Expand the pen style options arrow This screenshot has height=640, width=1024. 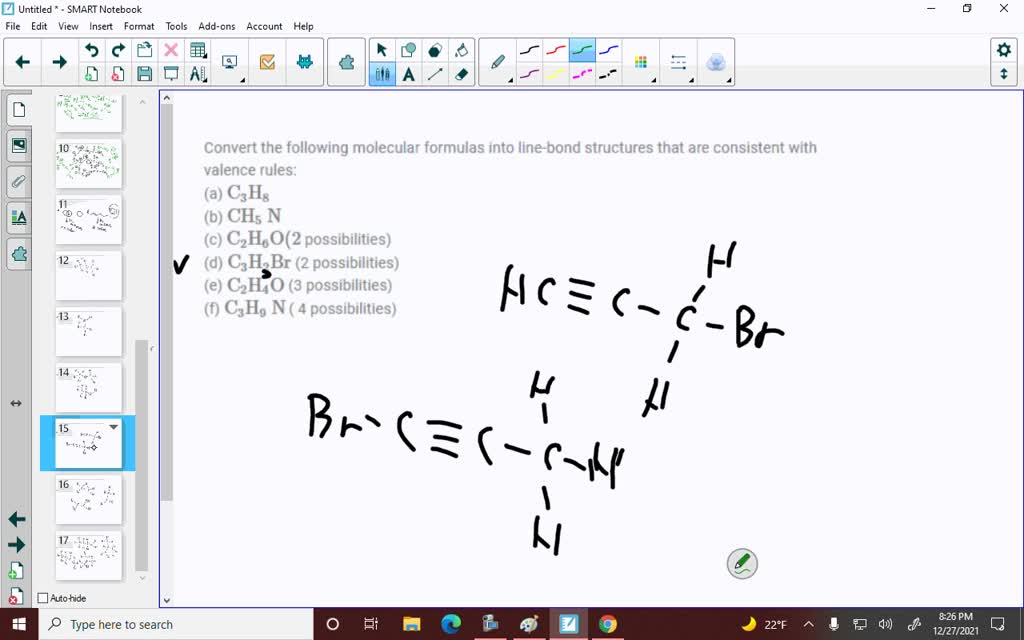pos(509,79)
